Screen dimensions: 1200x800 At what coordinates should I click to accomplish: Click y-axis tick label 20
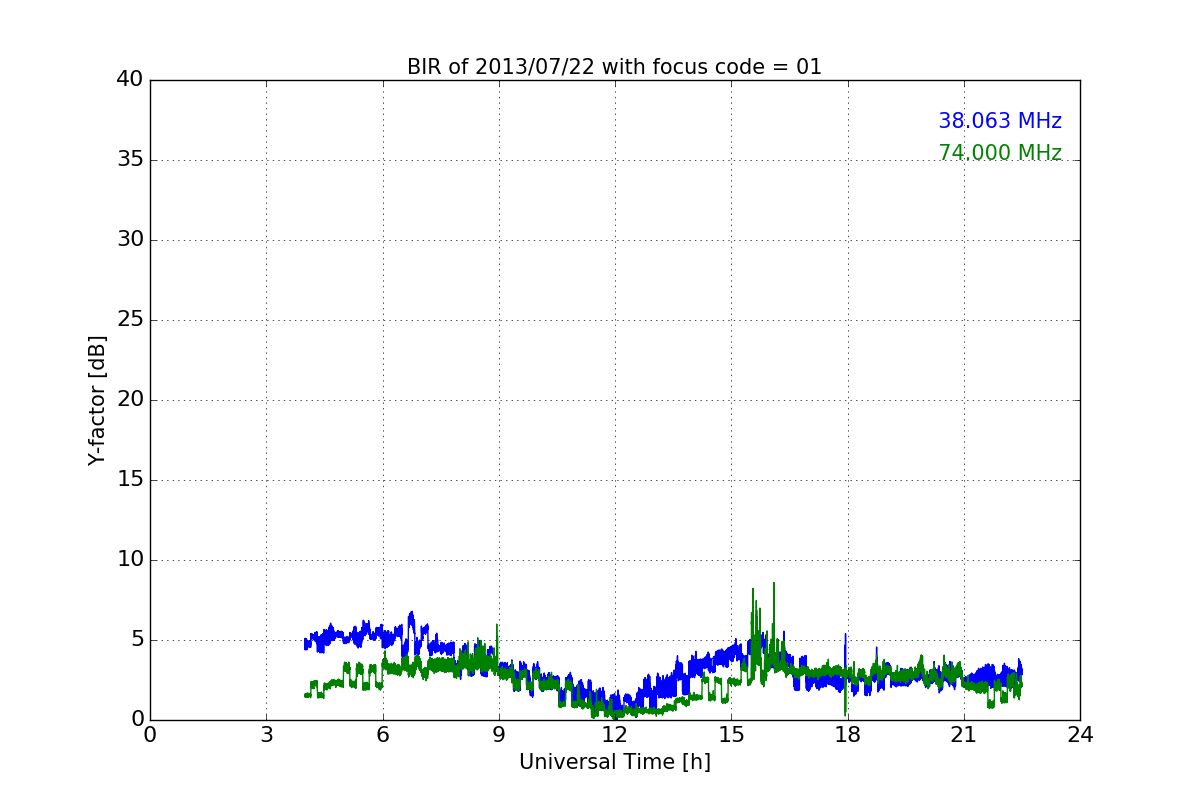click(x=130, y=400)
